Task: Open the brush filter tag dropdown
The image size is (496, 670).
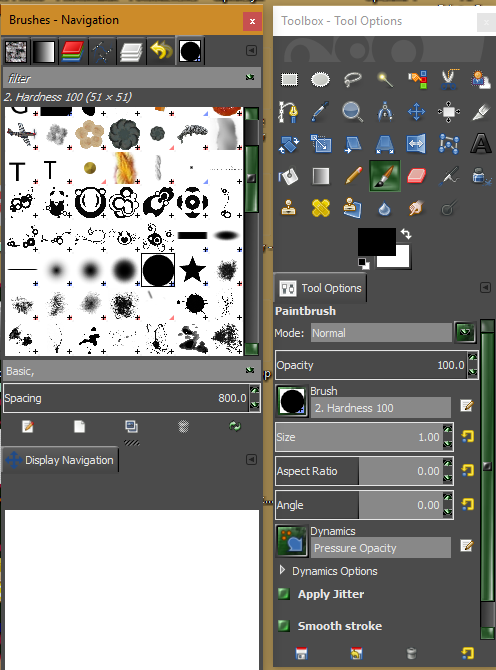Action: (250, 77)
